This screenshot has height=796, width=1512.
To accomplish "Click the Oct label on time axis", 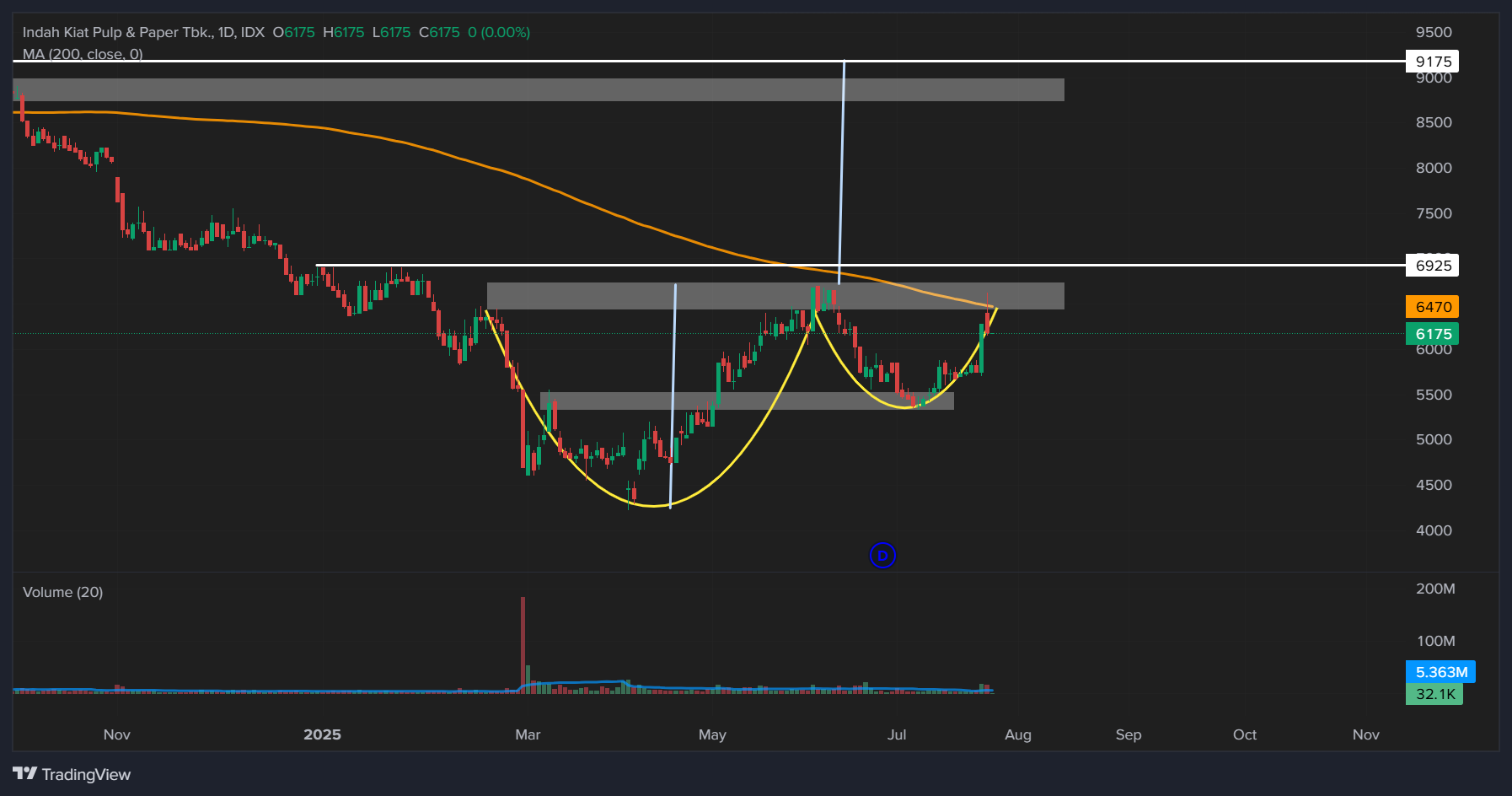I will (1245, 734).
